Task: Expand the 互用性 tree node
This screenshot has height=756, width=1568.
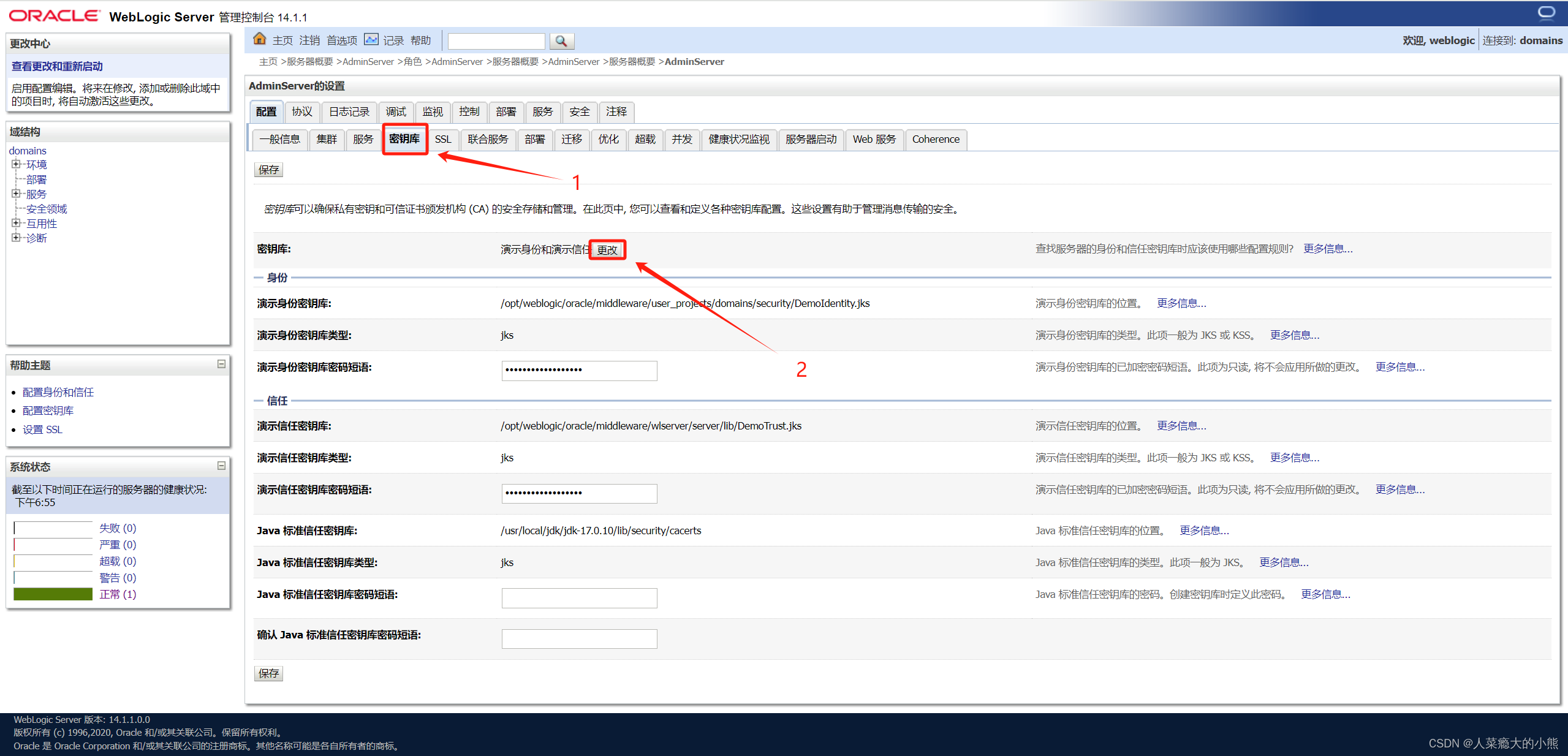Action: (x=17, y=223)
